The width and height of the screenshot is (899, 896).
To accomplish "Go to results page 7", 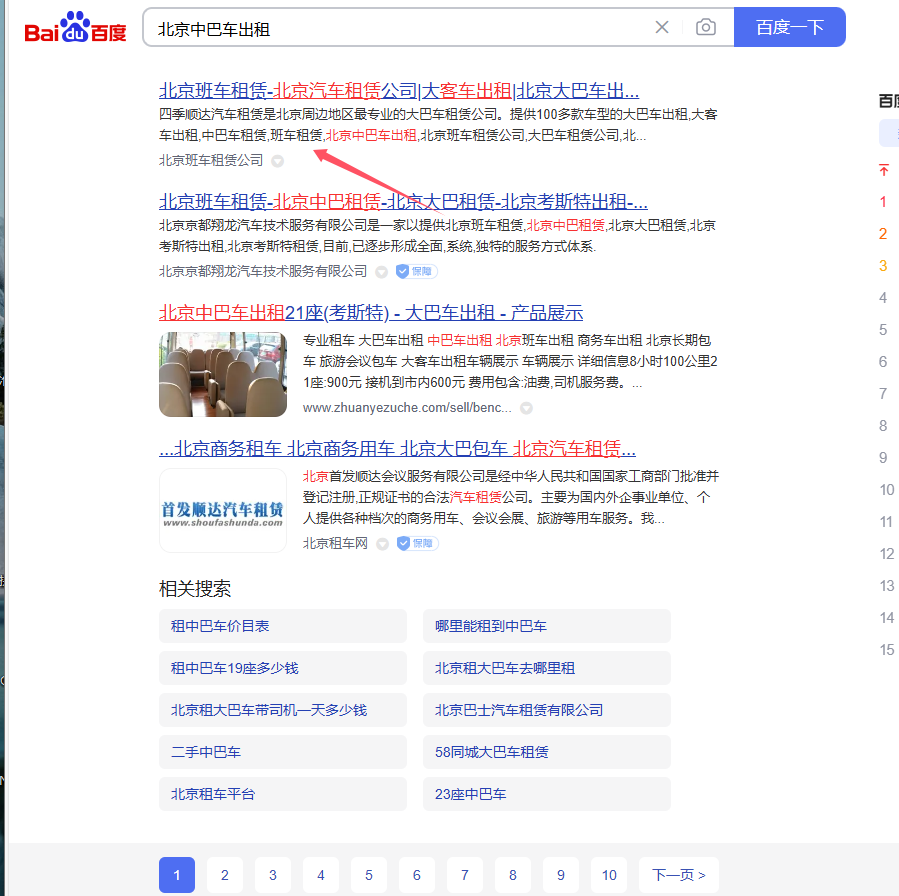I will click(x=465, y=875).
